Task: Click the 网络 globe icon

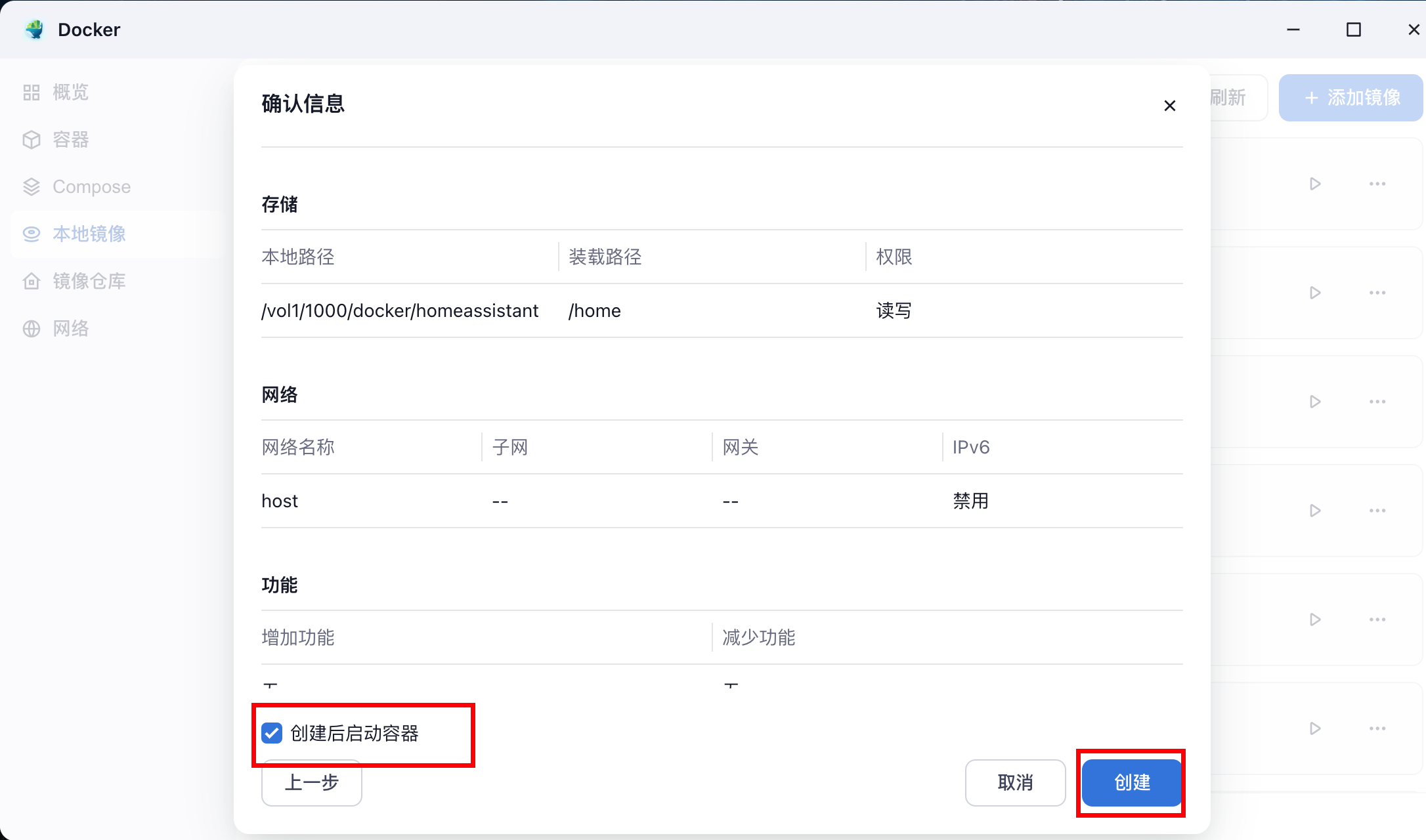Action: (x=32, y=329)
